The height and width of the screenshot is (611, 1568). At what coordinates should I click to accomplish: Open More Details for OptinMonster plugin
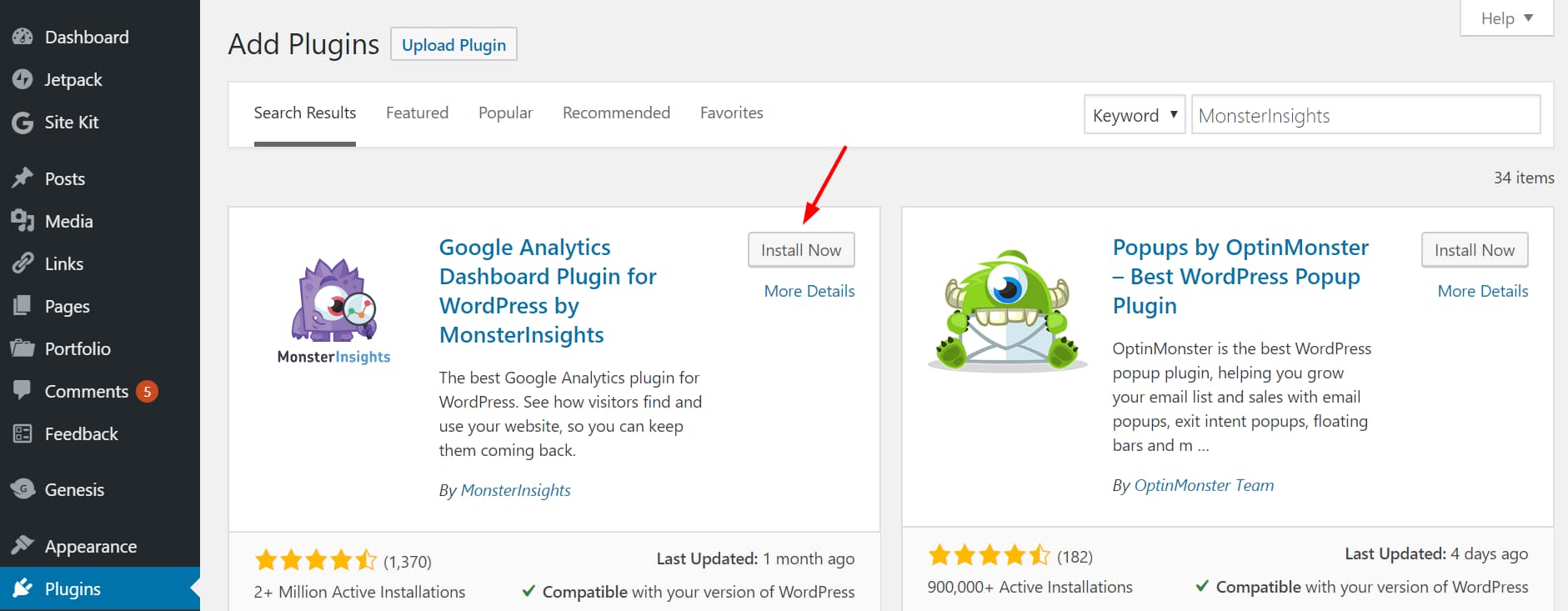pos(1483,291)
